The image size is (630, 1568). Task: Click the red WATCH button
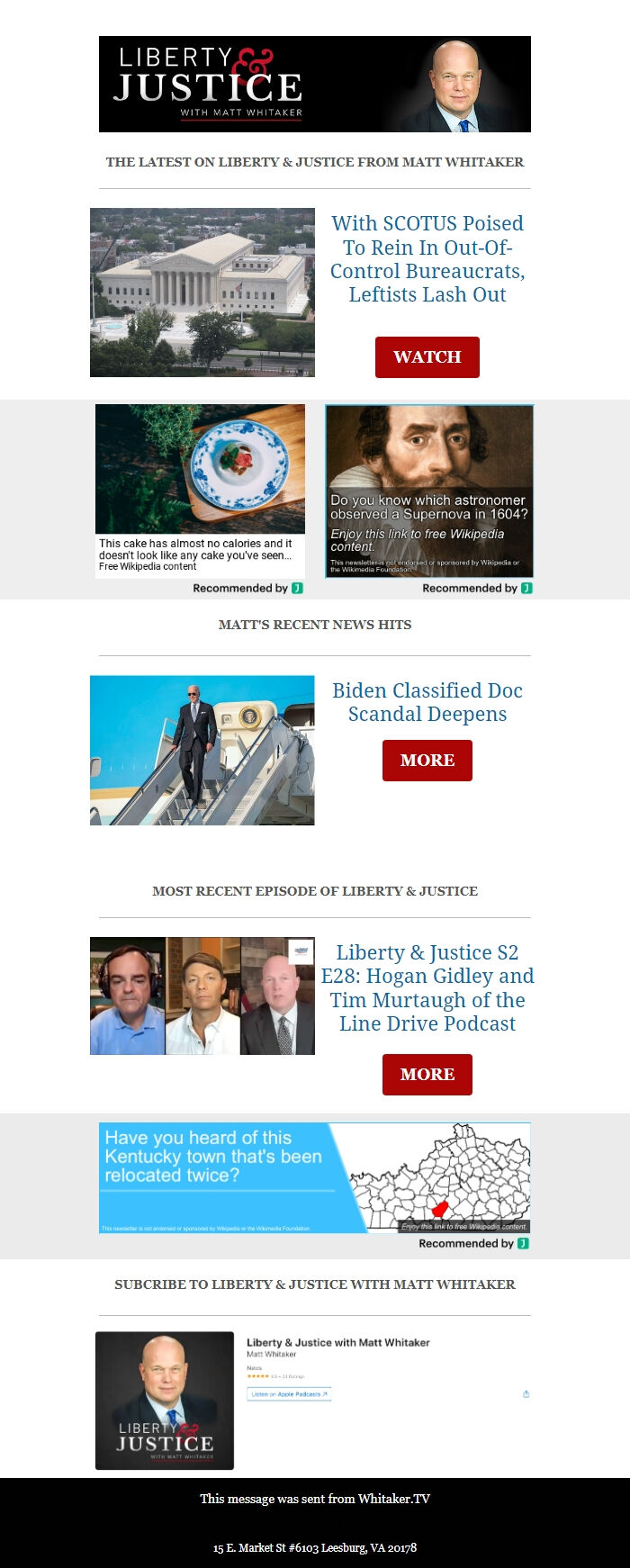click(x=427, y=357)
